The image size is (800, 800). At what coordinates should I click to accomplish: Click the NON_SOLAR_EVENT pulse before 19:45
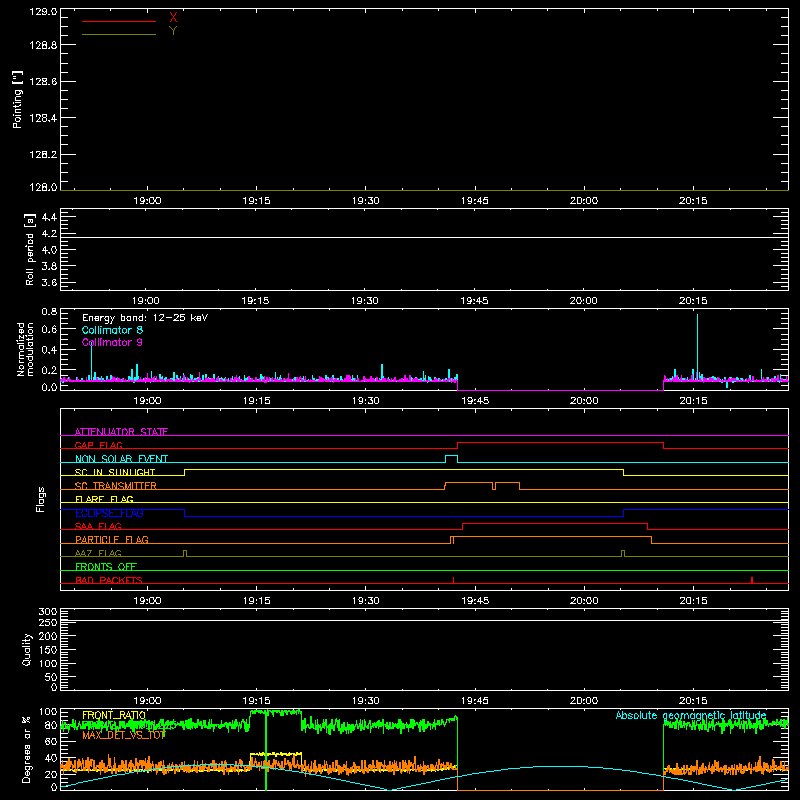(x=452, y=459)
